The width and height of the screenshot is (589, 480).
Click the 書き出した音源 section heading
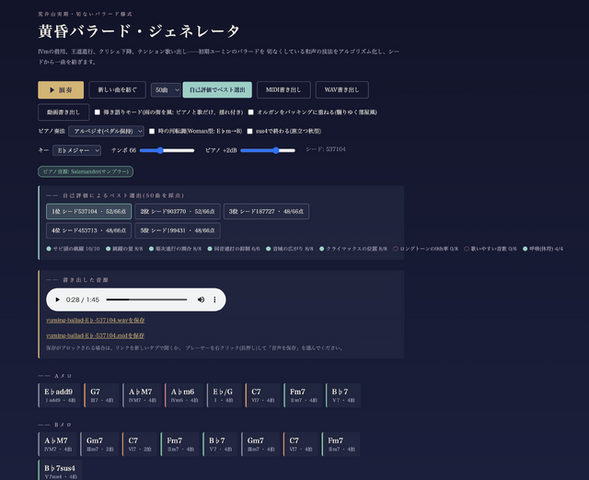[78, 280]
